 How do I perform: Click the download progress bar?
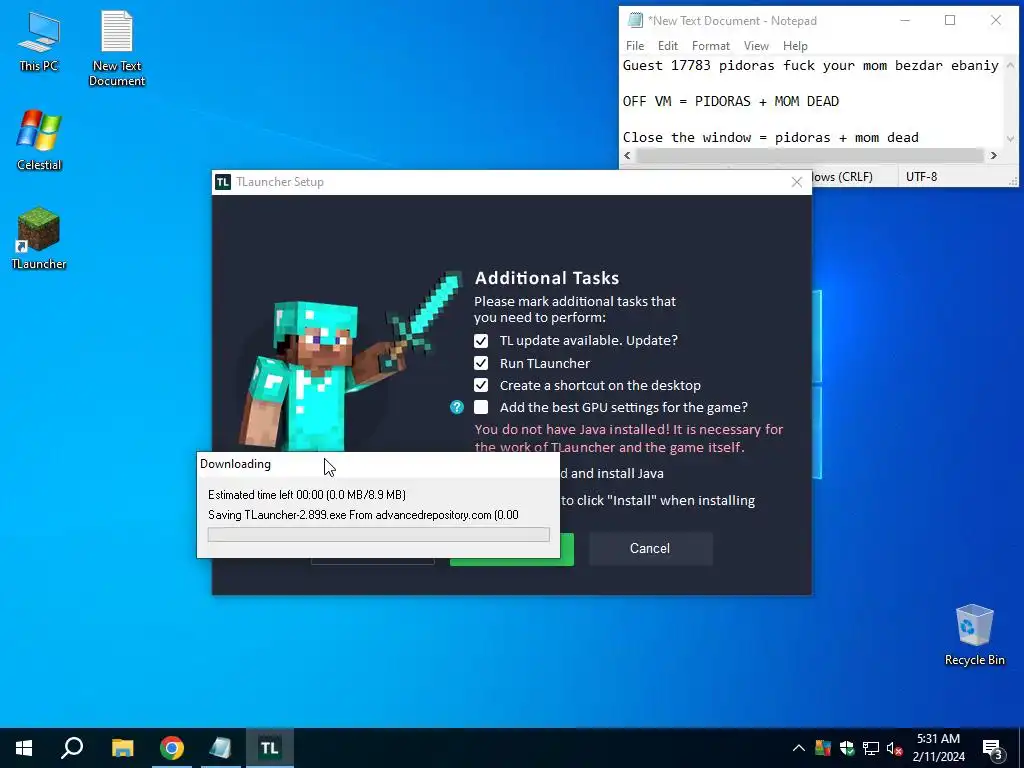pos(378,535)
